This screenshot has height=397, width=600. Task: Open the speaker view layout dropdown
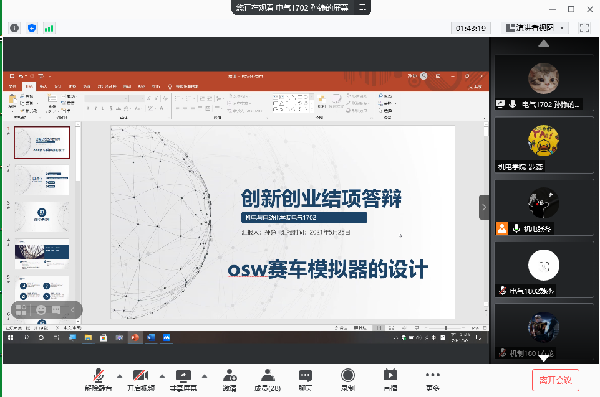point(535,28)
